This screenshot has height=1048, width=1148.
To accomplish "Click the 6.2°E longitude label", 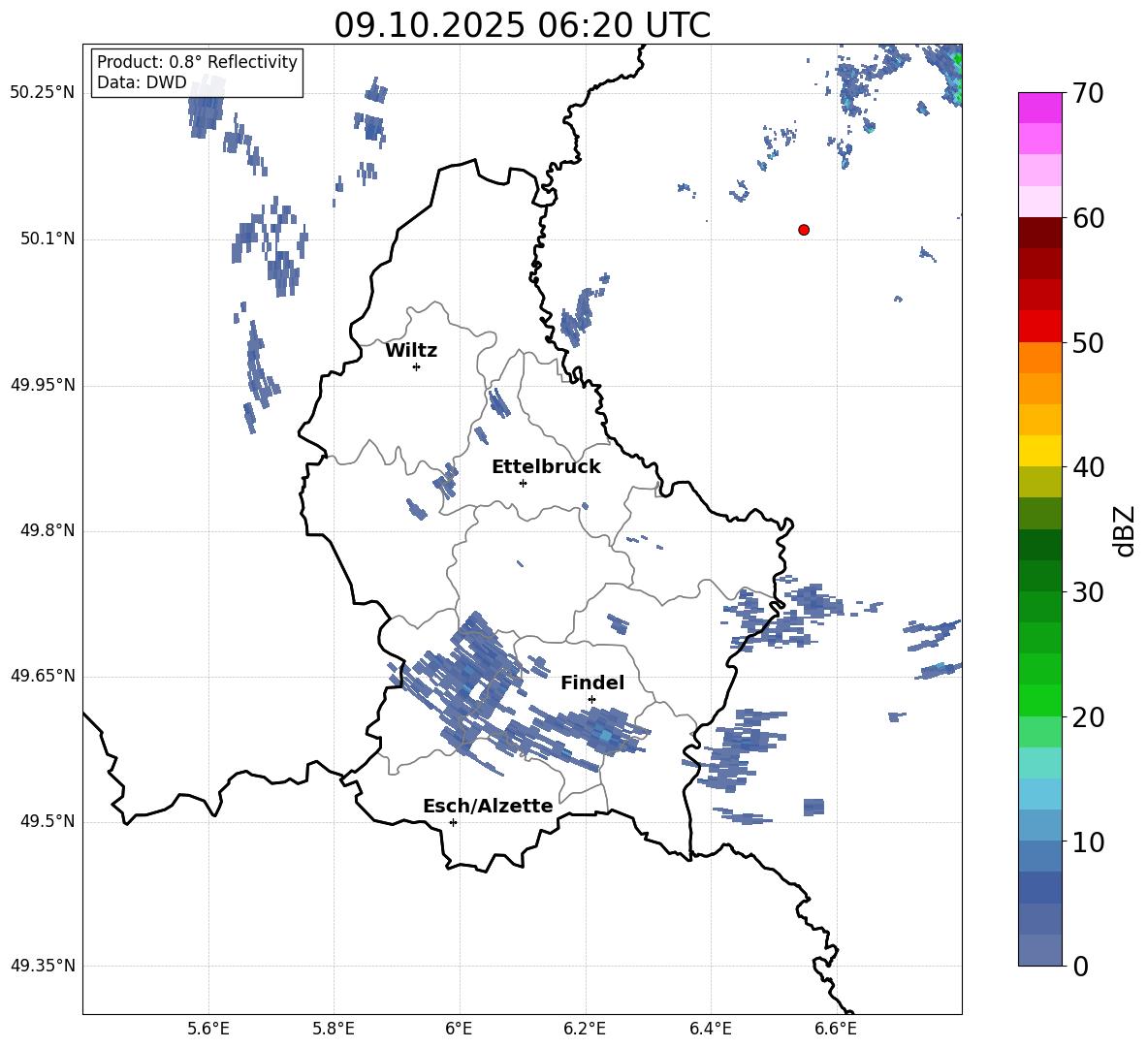I will click(x=585, y=1029).
